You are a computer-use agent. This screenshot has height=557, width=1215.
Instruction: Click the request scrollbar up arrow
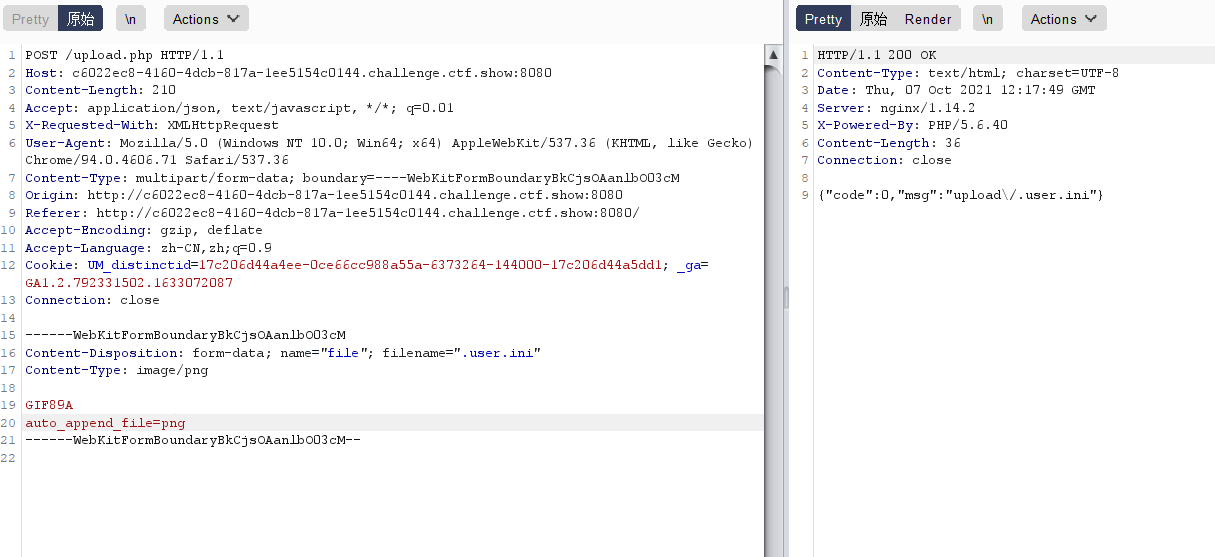[773, 54]
